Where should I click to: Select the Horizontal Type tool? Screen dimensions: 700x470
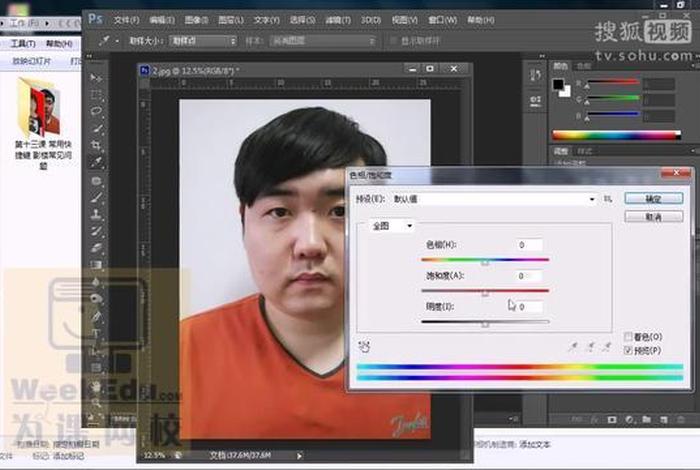coord(96,333)
